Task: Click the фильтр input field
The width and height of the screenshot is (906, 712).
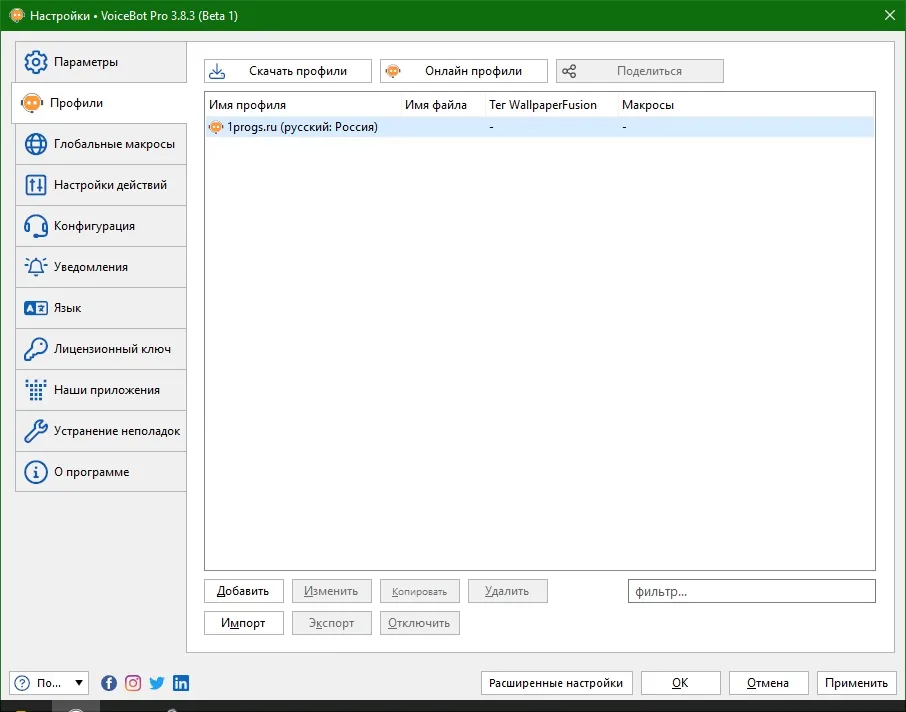Action: (752, 591)
